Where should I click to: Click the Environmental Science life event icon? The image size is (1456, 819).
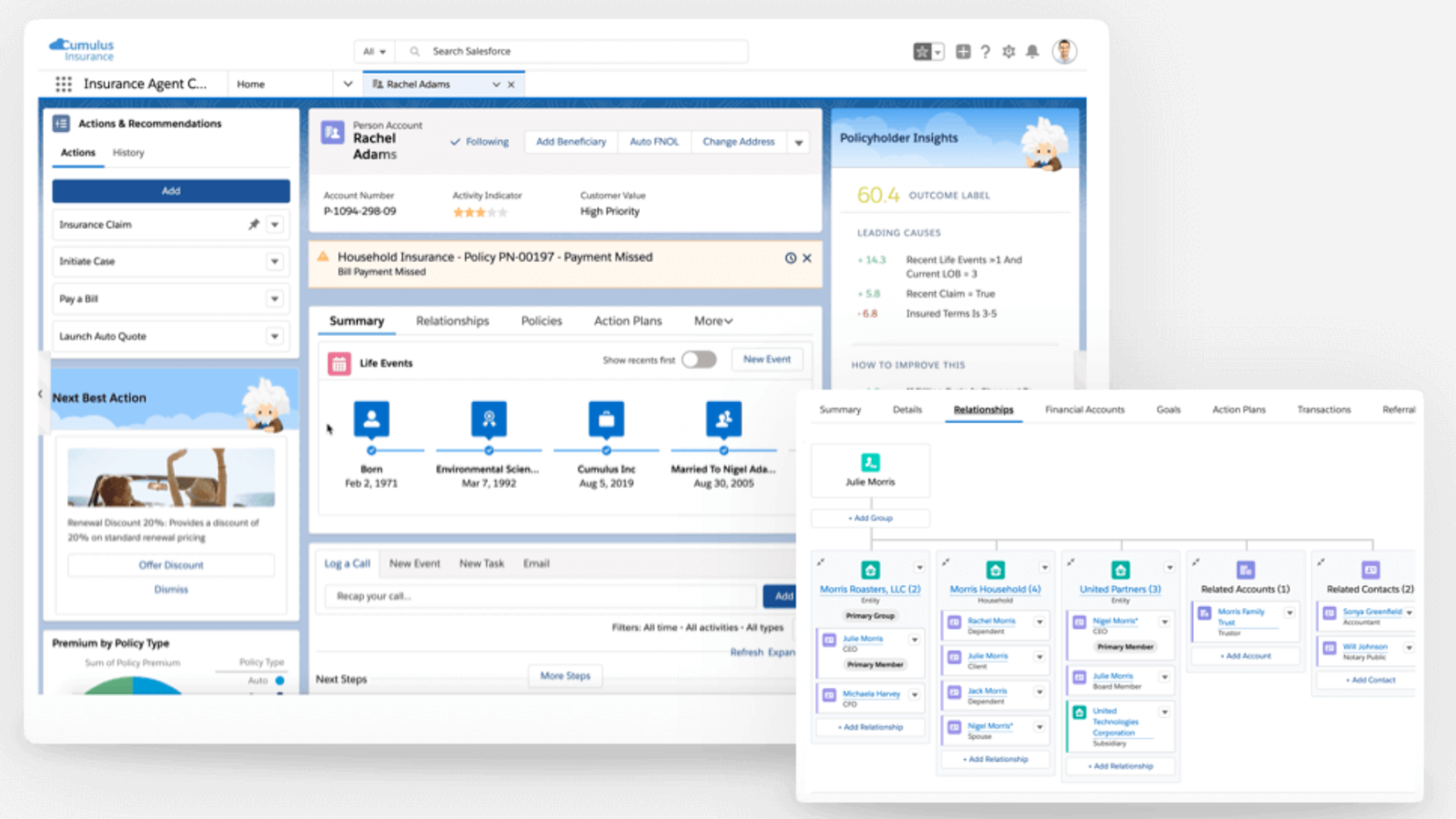(x=489, y=419)
